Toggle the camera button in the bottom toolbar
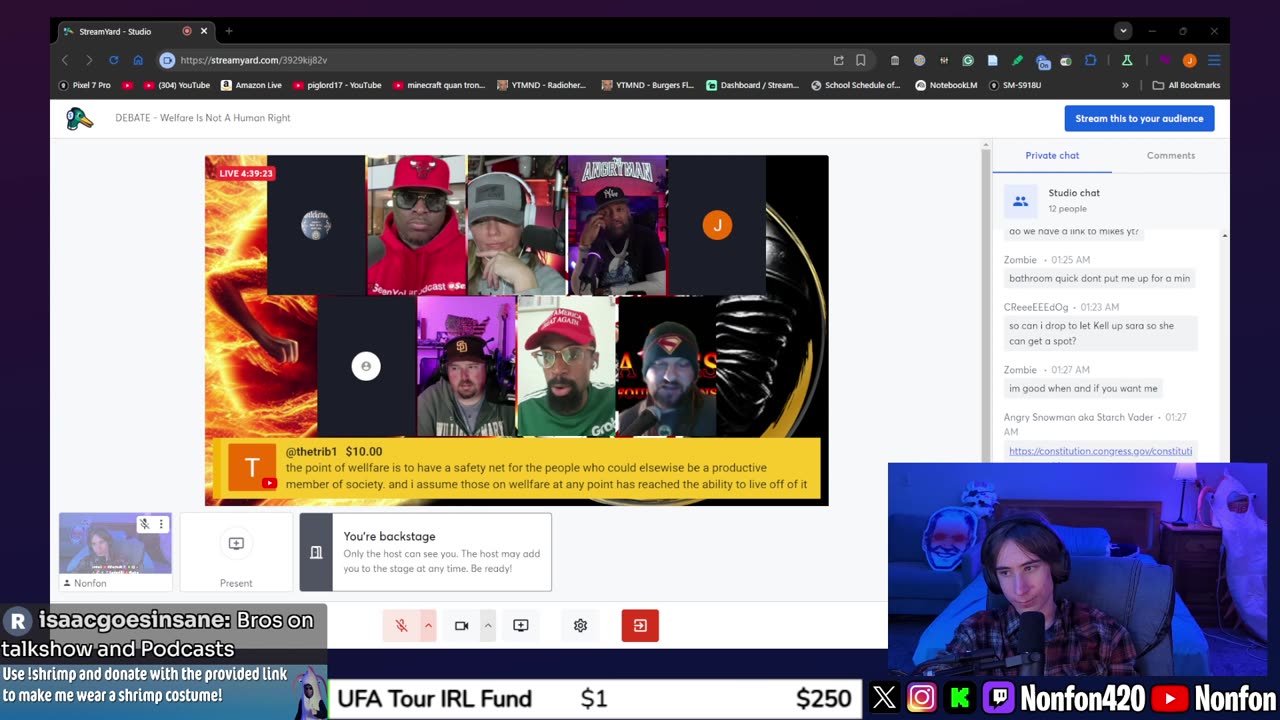This screenshot has width=1280, height=720. pyautogui.click(x=461, y=626)
